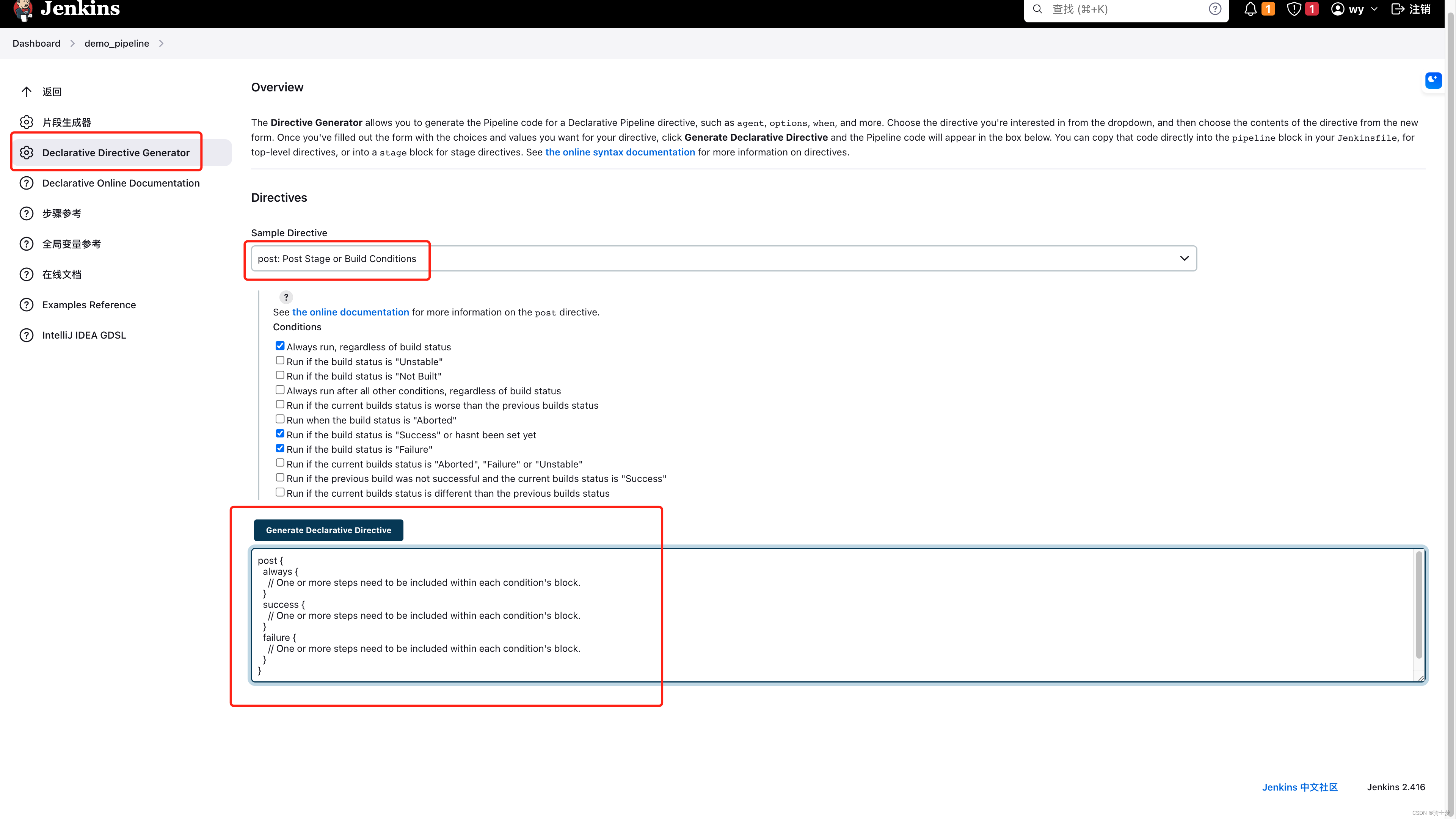Open 'the online syntax documentation' link

[x=620, y=152]
